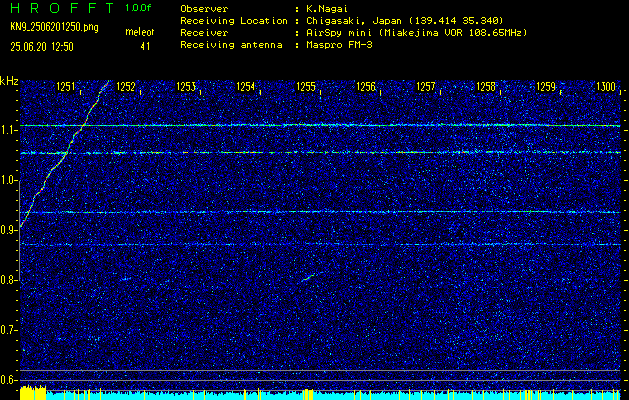
Task: Click the 1259 time marker
Action: pyautogui.click(x=546, y=87)
